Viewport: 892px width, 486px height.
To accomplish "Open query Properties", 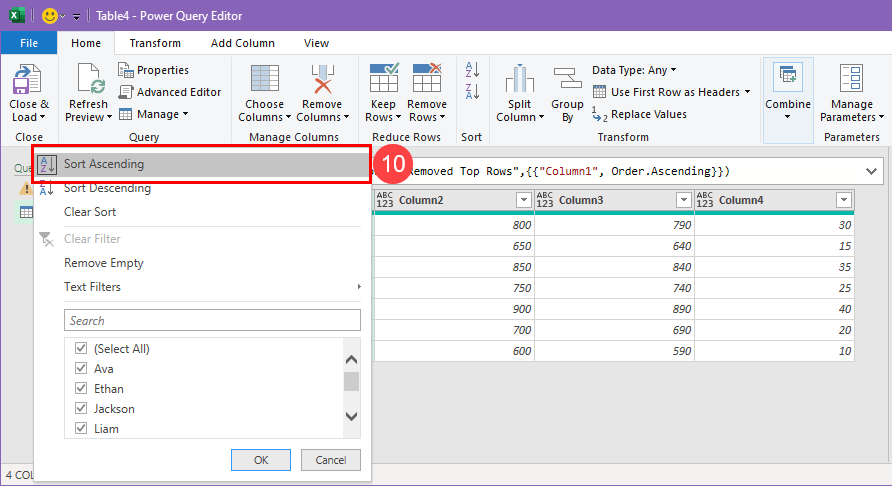I will (x=154, y=70).
